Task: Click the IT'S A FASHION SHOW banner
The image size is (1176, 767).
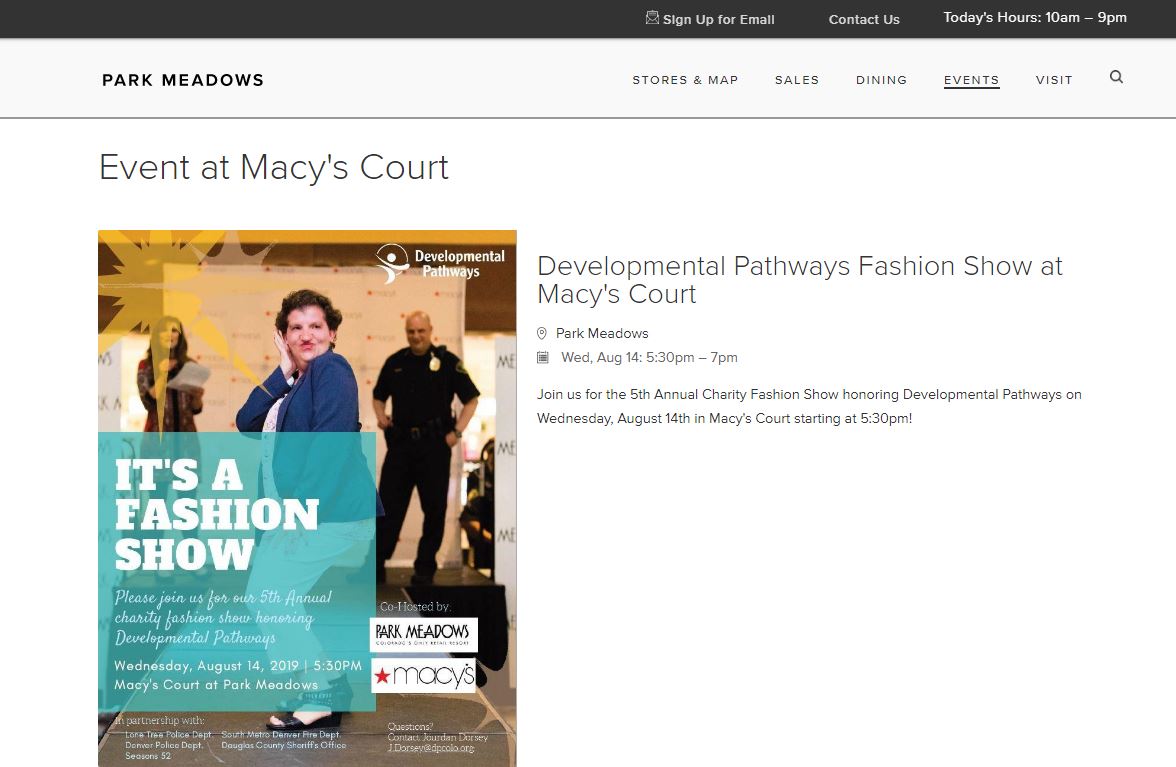Action: click(x=216, y=514)
